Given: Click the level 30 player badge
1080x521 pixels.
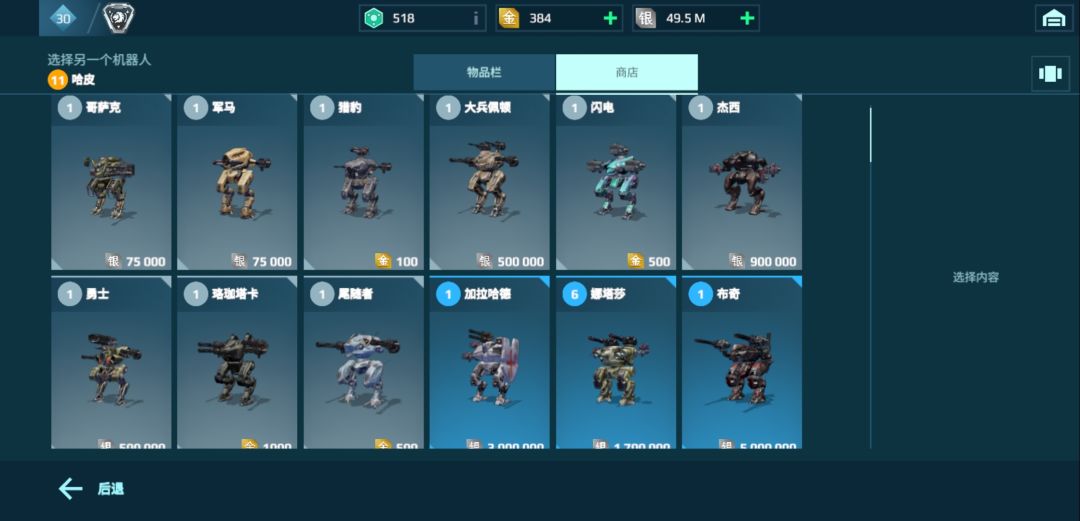Looking at the screenshot, I should (63, 18).
